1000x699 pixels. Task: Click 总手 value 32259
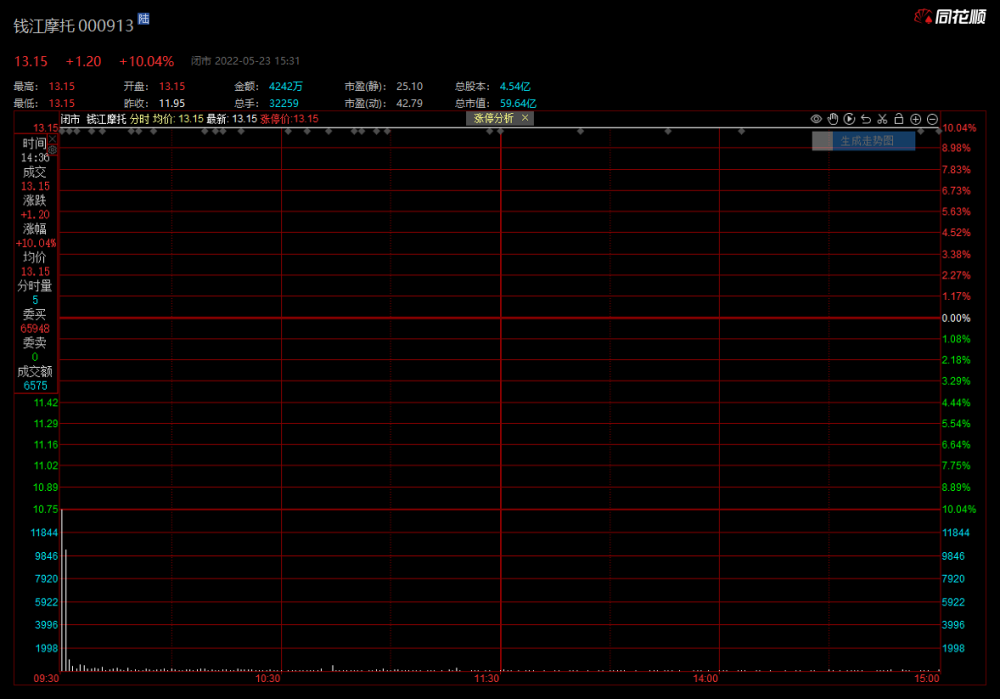point(284,103)
